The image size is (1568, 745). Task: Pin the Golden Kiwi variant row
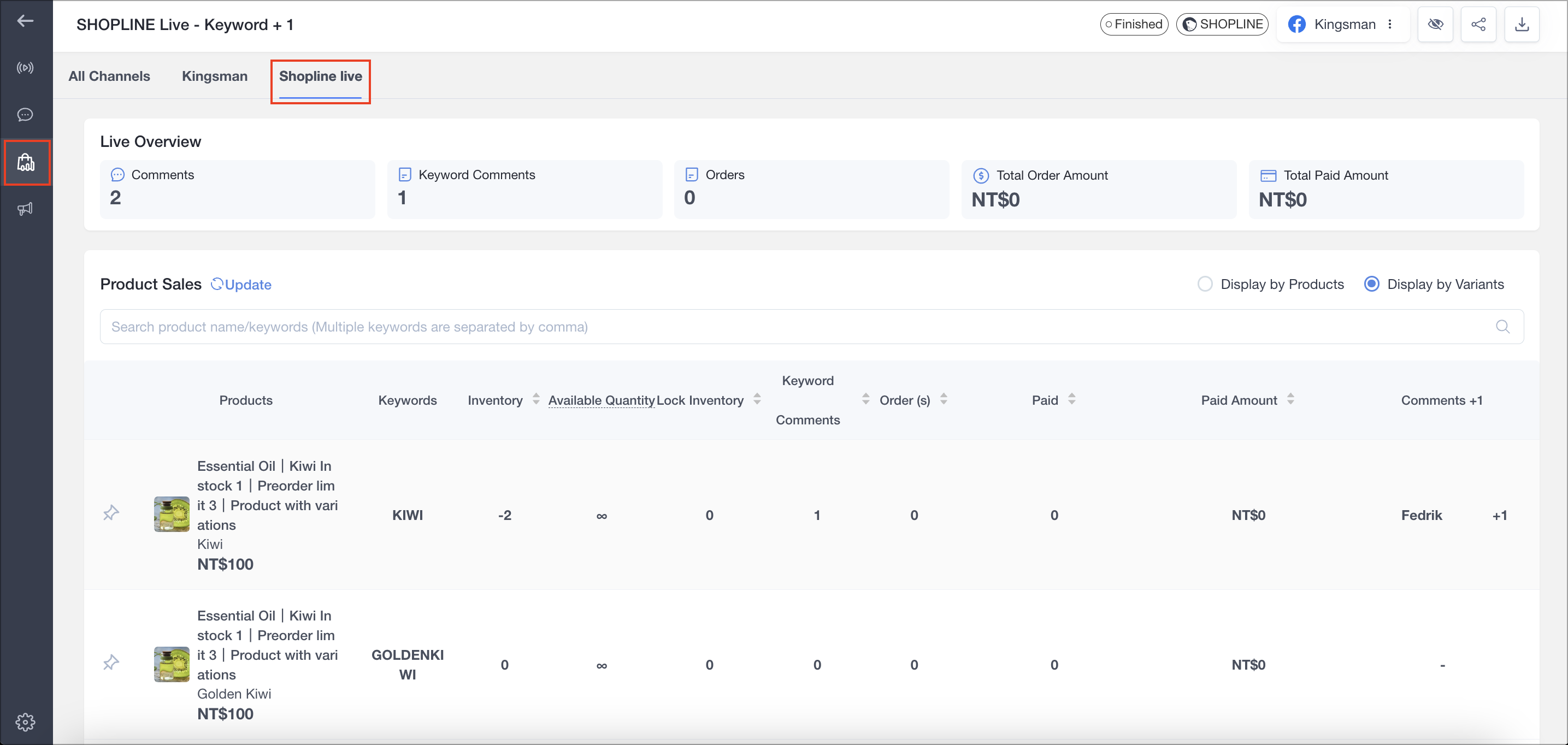[111, 663]
